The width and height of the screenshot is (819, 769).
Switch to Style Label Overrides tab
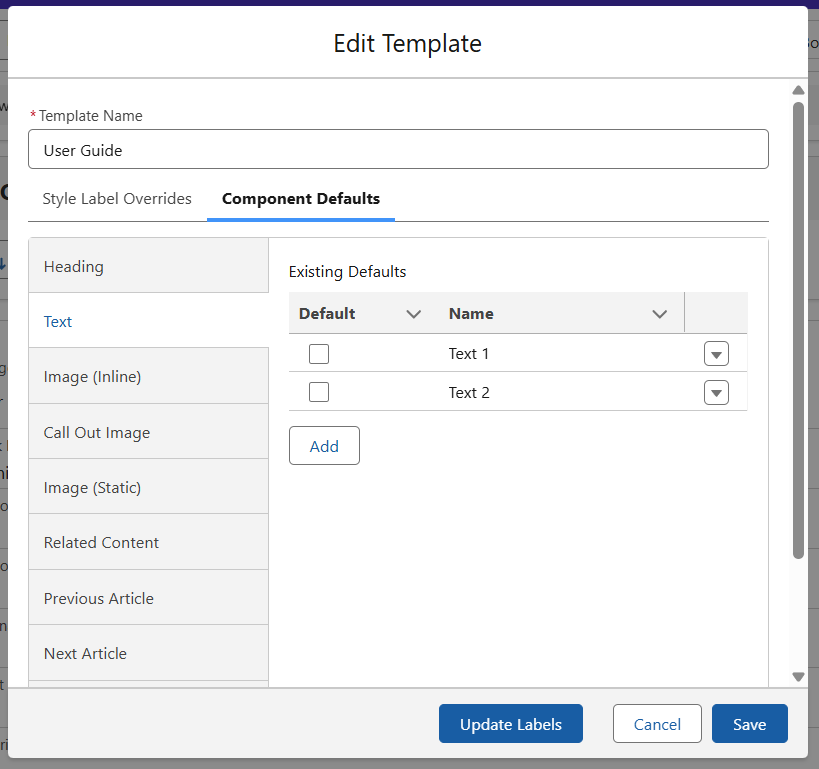pyautogui.click(x=117, y=199)
